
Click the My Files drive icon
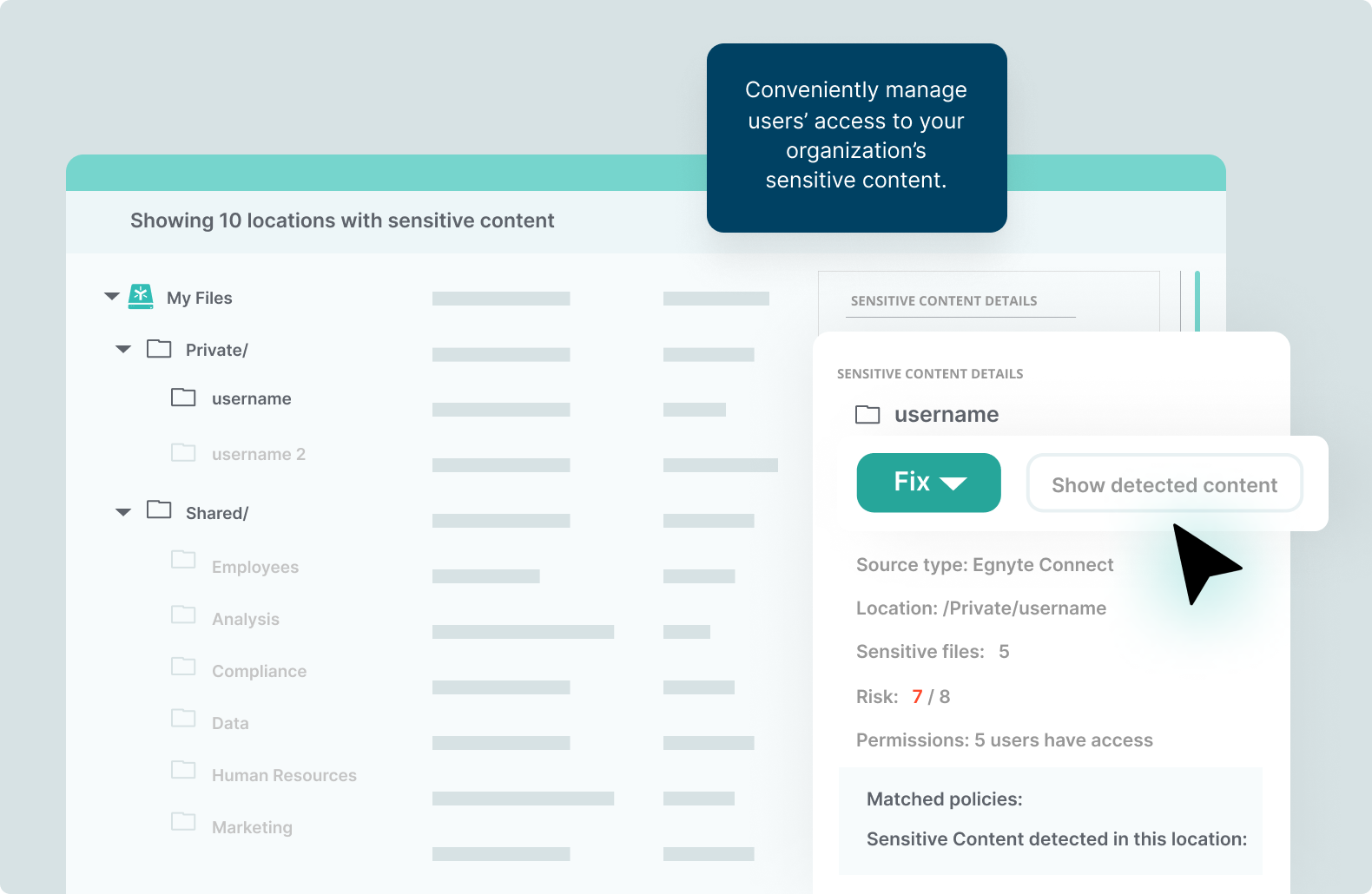click(141, 297)
